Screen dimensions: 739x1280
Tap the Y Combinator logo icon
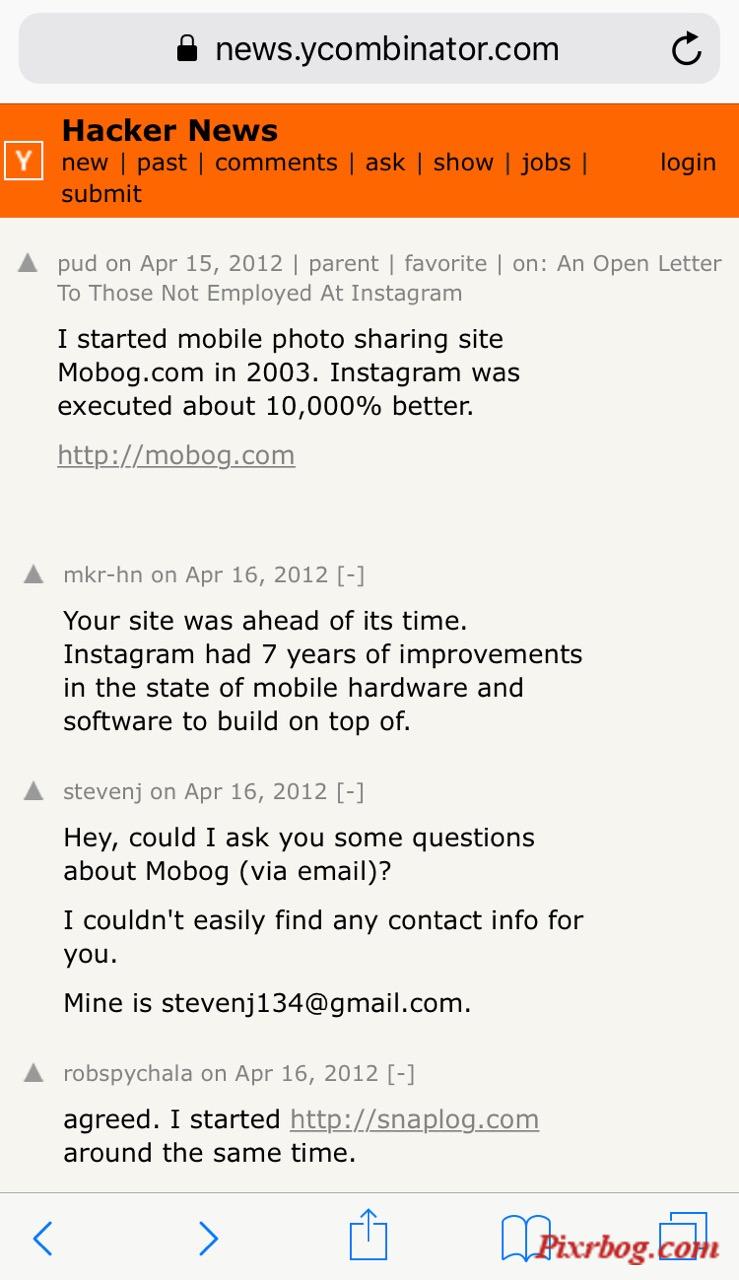pos(23,160)
